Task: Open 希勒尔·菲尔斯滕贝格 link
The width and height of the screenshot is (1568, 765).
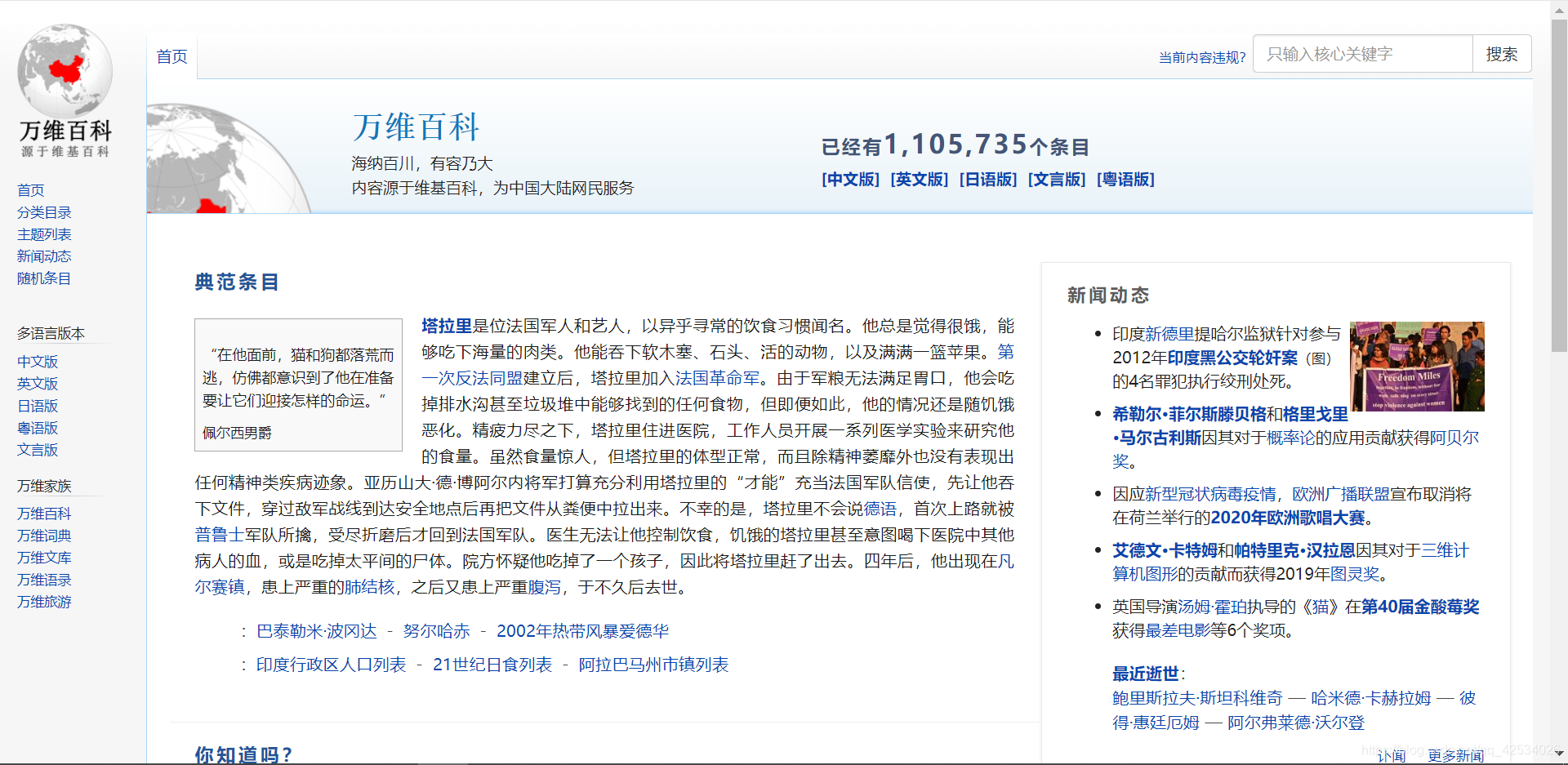Action: [1189, 414]
